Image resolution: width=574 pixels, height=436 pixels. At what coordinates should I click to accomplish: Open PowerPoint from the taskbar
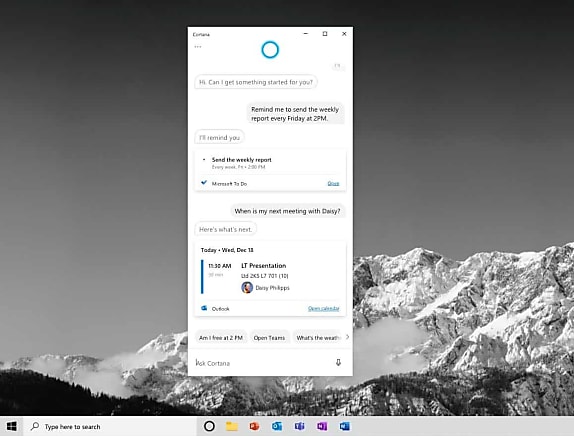point(254,426)
